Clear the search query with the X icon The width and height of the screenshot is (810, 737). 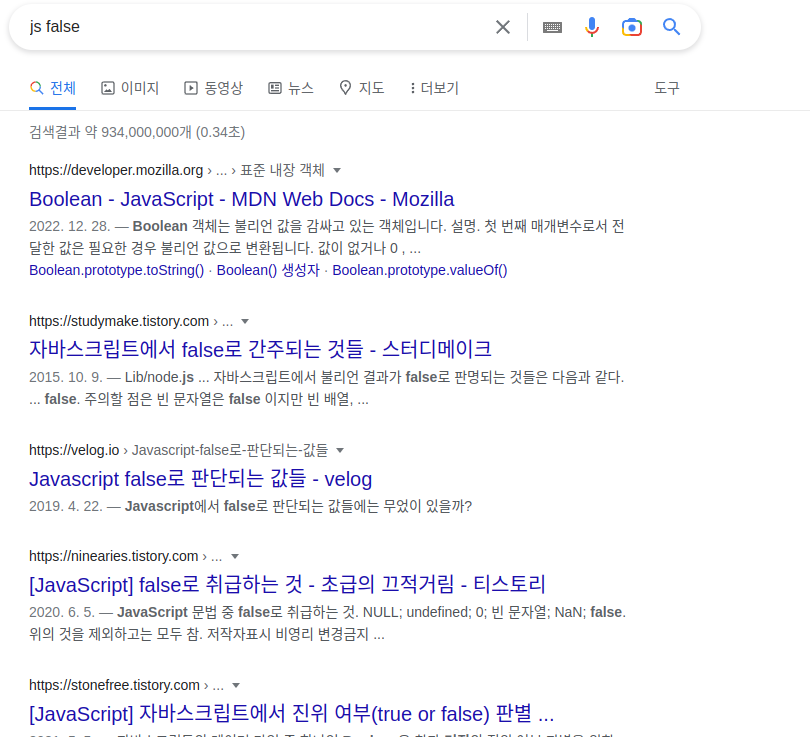[x=503, y=27]
